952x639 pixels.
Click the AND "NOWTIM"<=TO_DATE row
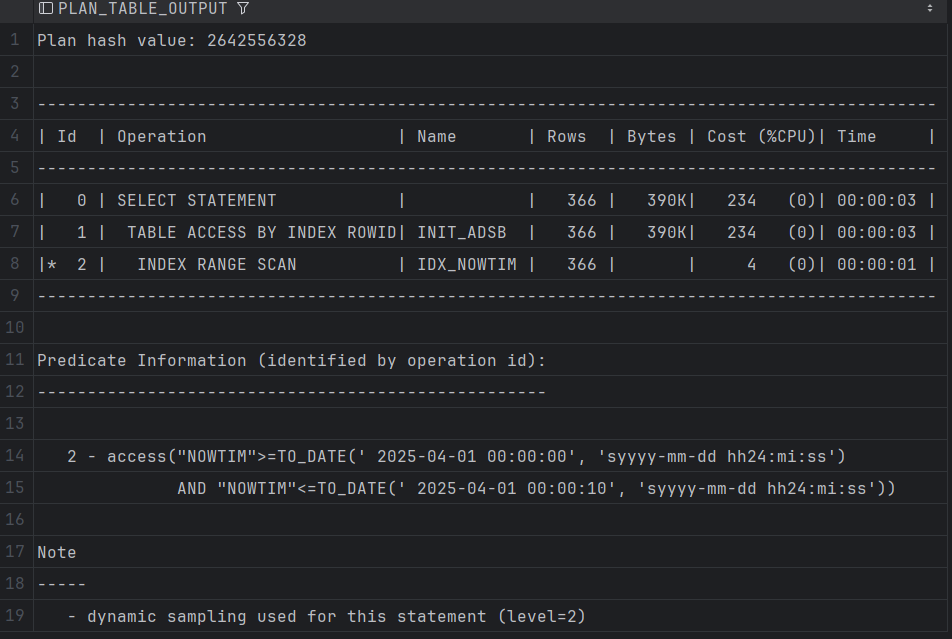490,488
